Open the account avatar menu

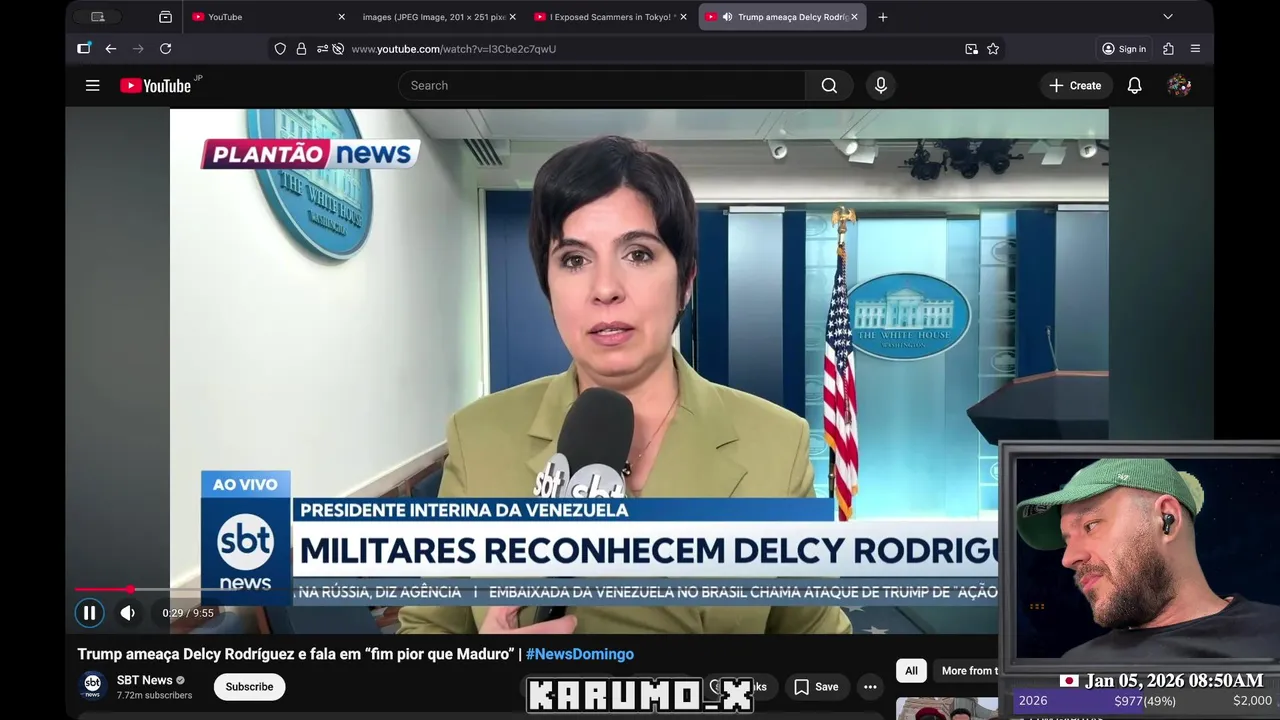click(1179, 86)
